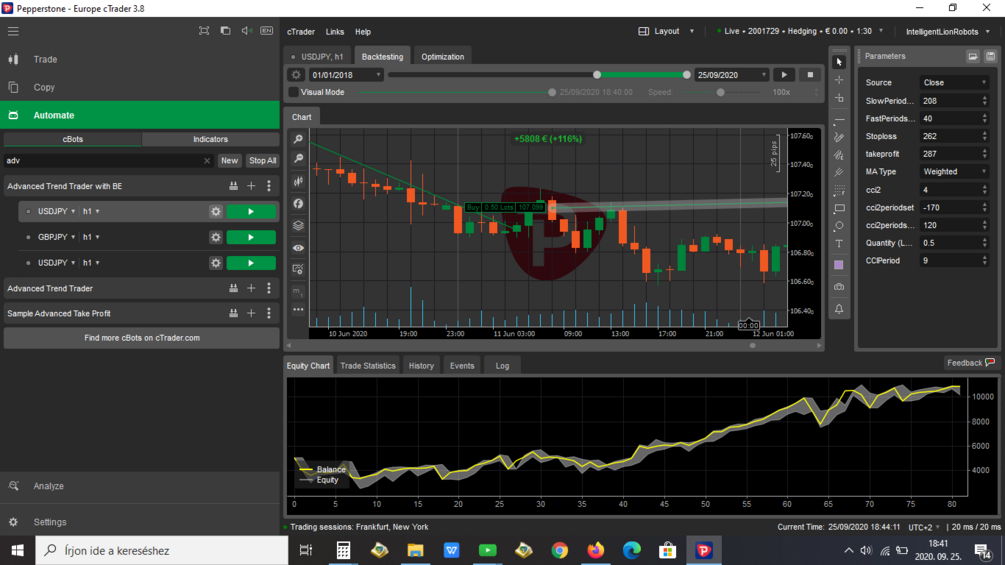Pick the horizontal line drawing tool
Viewport: 1005px width, 565px height.
pos(839,120)
